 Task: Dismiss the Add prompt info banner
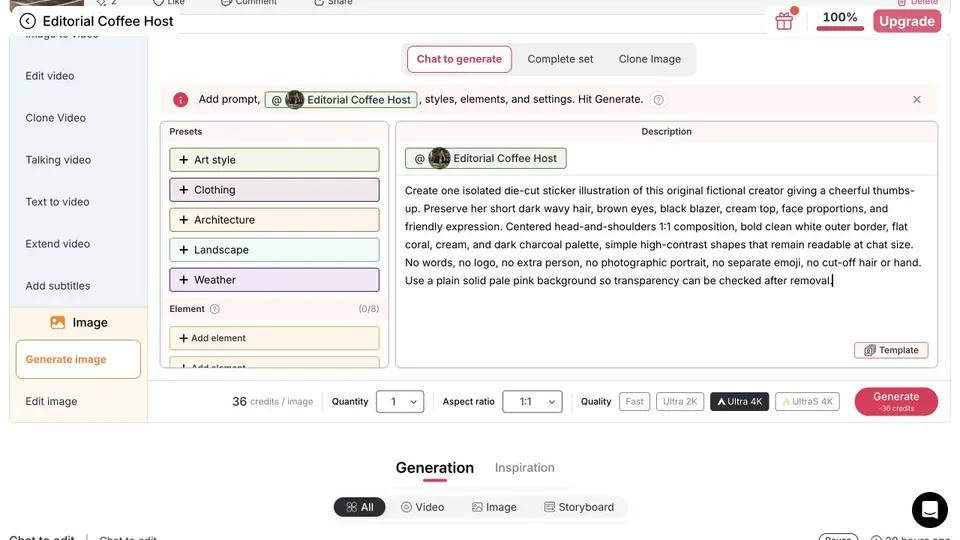917,100
